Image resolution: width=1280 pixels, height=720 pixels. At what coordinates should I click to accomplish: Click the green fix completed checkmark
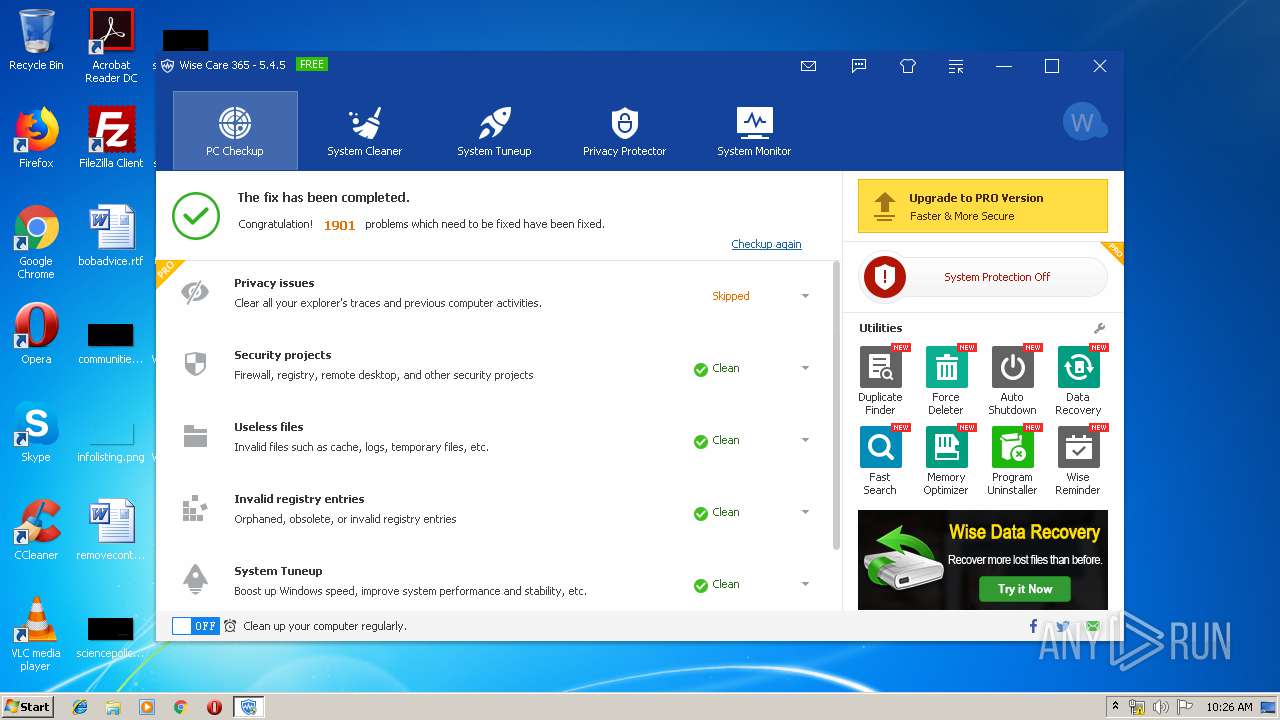click(x=196, y=216)
